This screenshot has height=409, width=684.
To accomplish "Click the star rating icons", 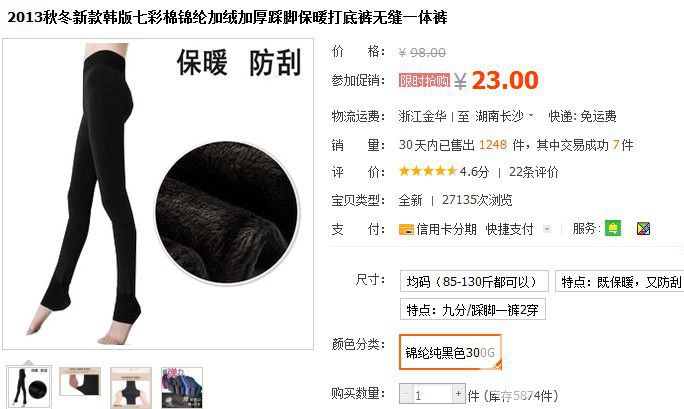I will pos(428,171).
